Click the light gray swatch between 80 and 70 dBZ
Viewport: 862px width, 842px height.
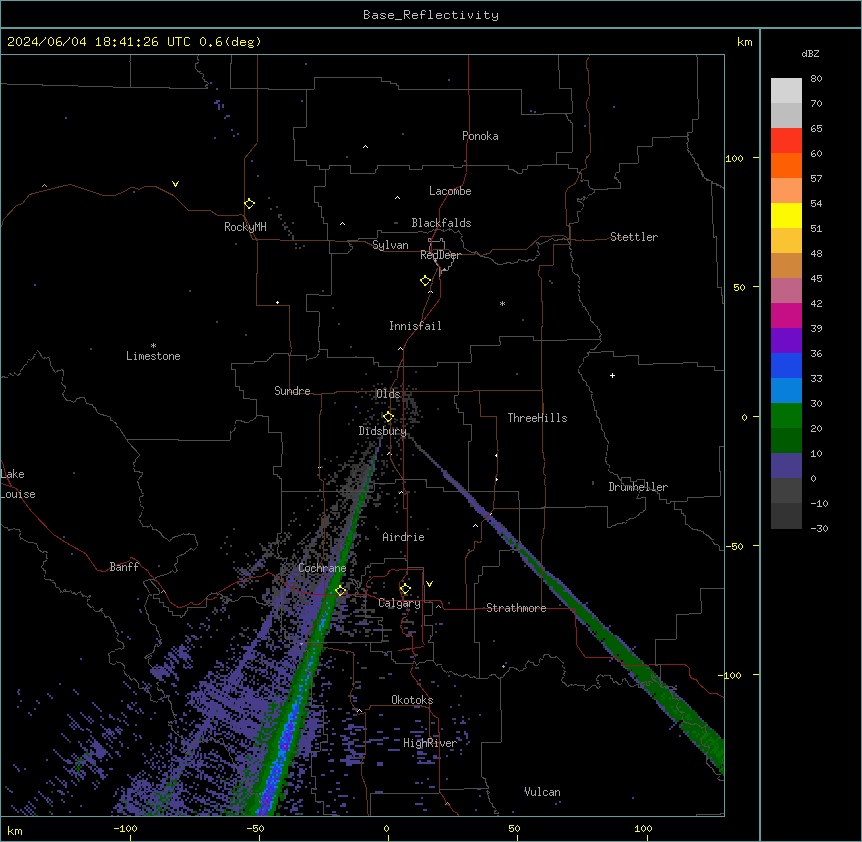[786, 91]
